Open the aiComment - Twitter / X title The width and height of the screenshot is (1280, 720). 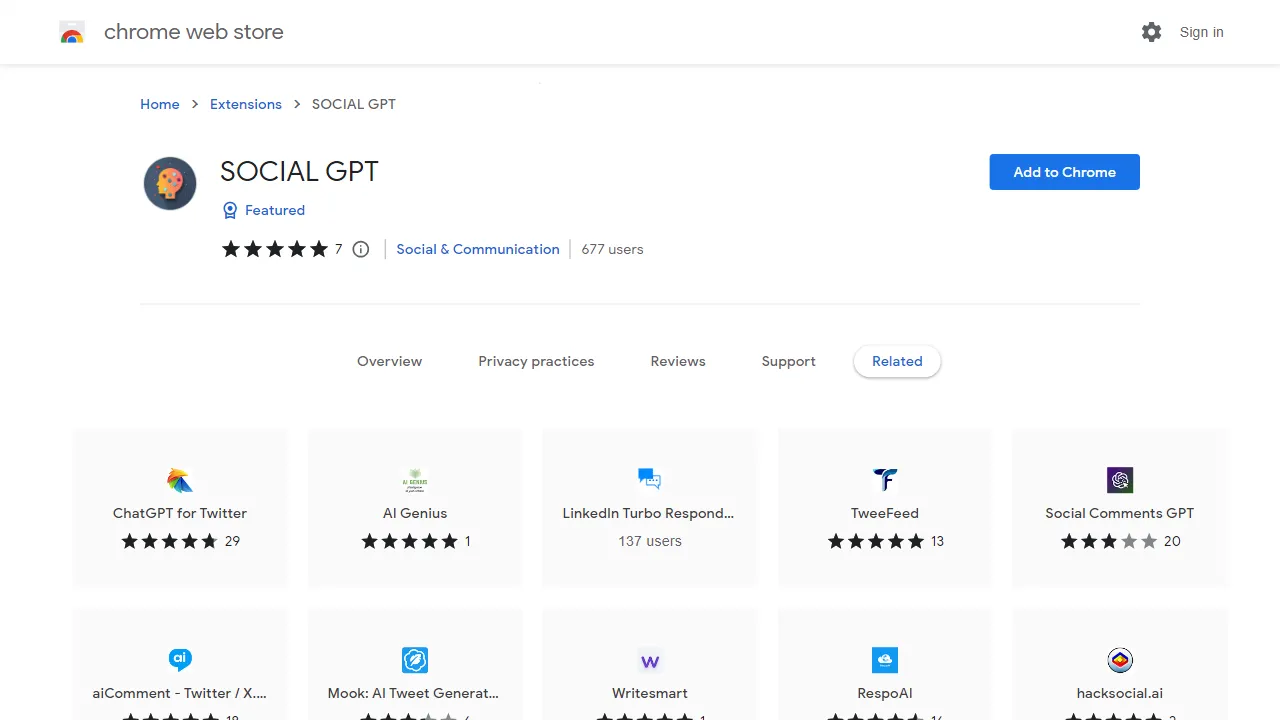(180, 693)
